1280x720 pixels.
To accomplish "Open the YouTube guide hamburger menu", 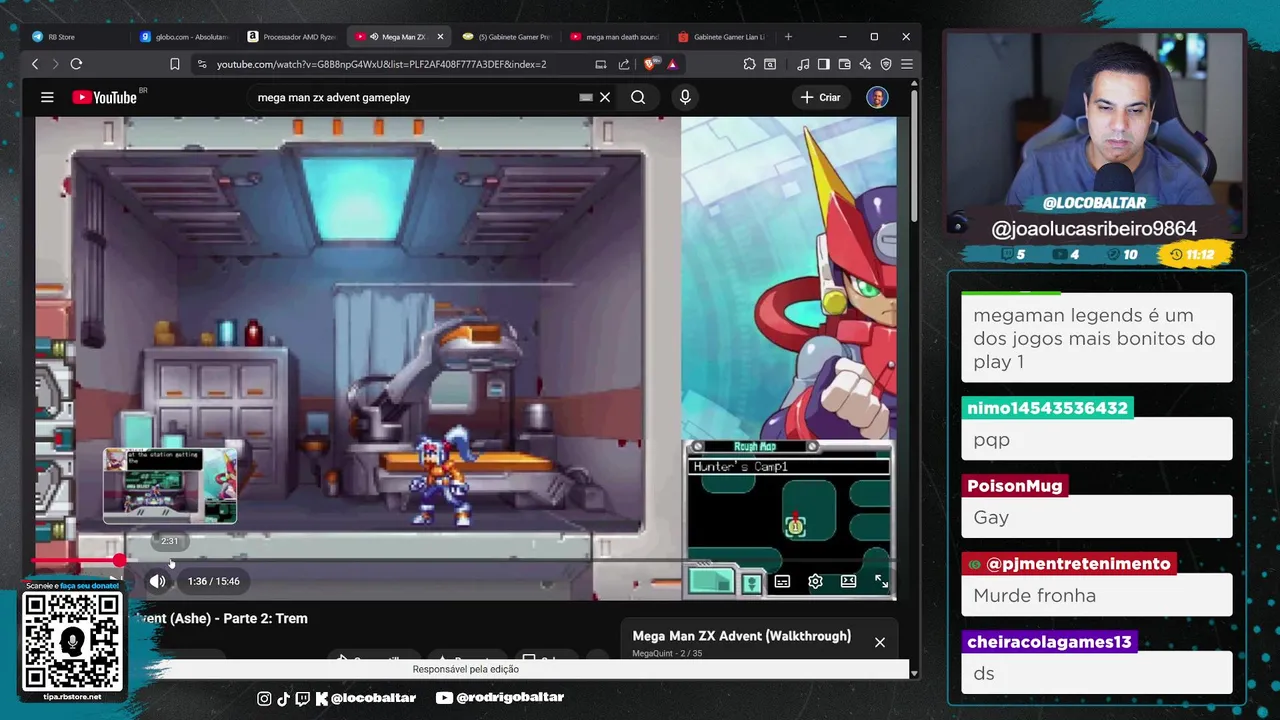I will [x=47, y=97].
